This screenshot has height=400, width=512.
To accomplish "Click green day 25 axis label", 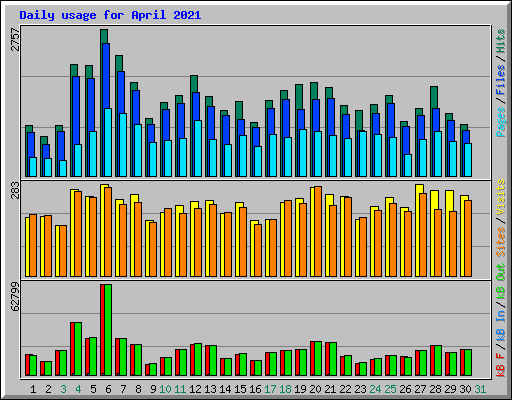I will pos(390,389).
